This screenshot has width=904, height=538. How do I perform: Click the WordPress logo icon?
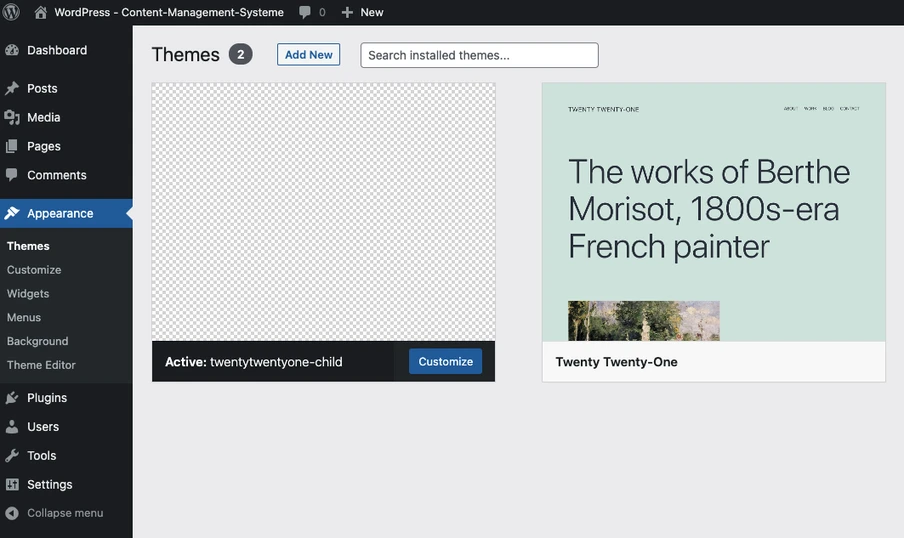pyautogui.click(x=11, y=12)
